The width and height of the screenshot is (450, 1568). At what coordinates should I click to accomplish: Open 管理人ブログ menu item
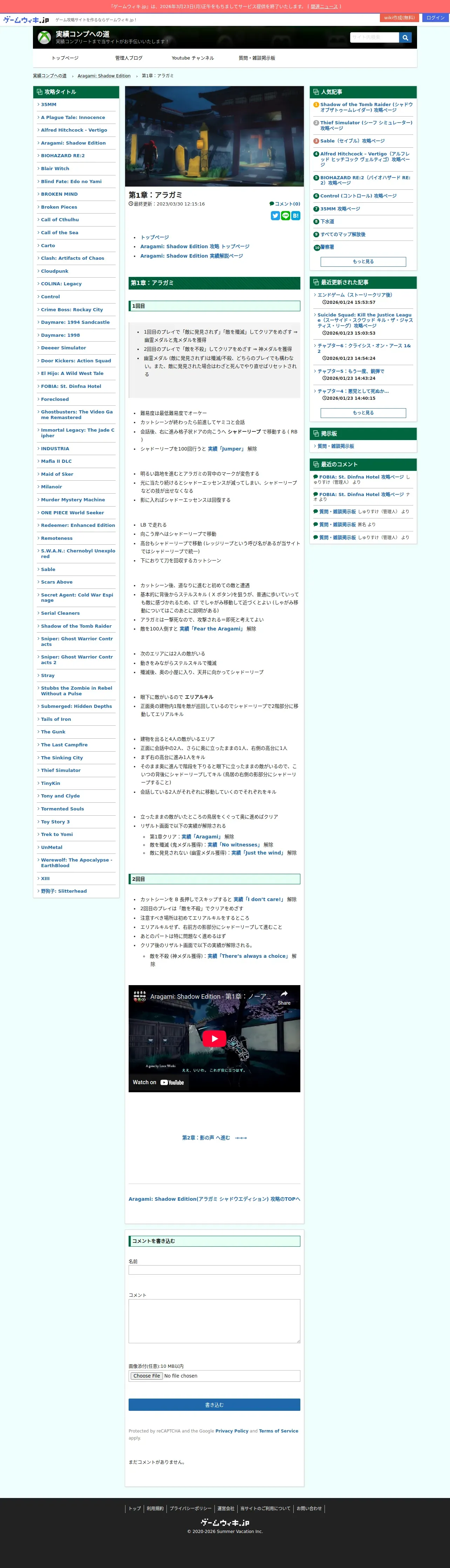(x=129, y=58)
